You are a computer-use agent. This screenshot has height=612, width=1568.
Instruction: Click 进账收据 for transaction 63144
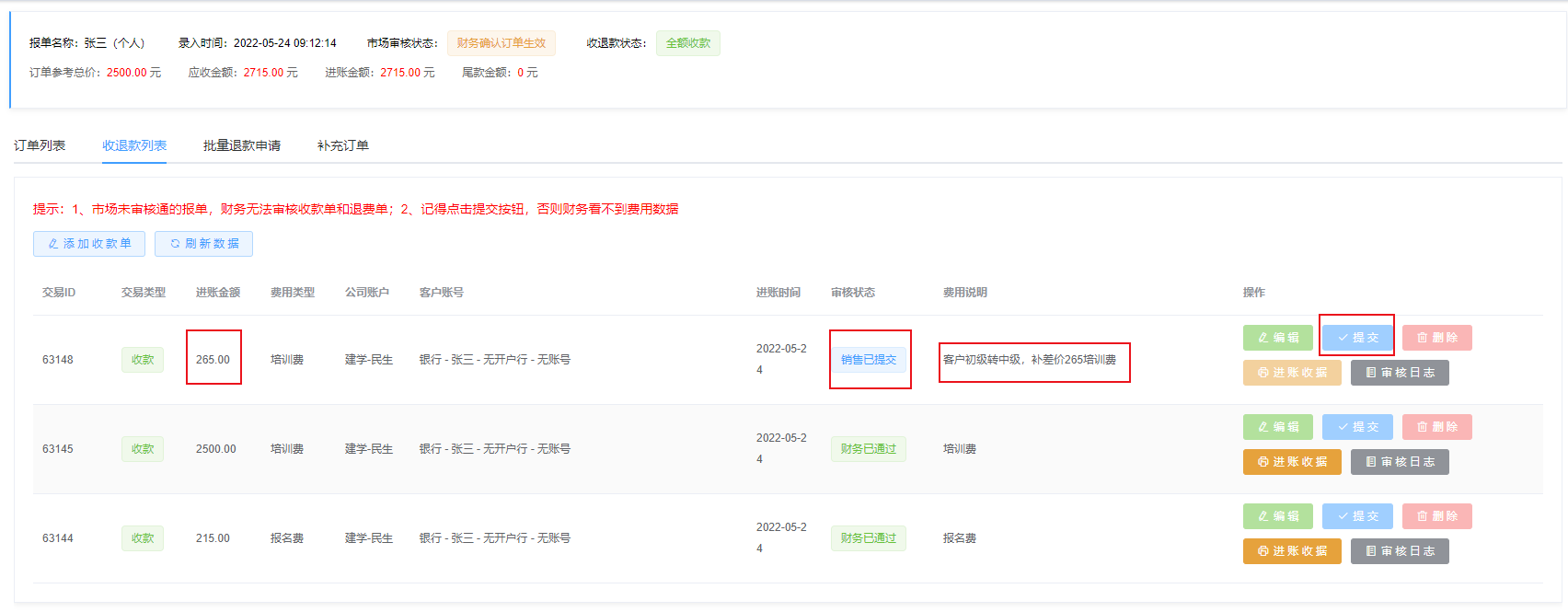1292,551
